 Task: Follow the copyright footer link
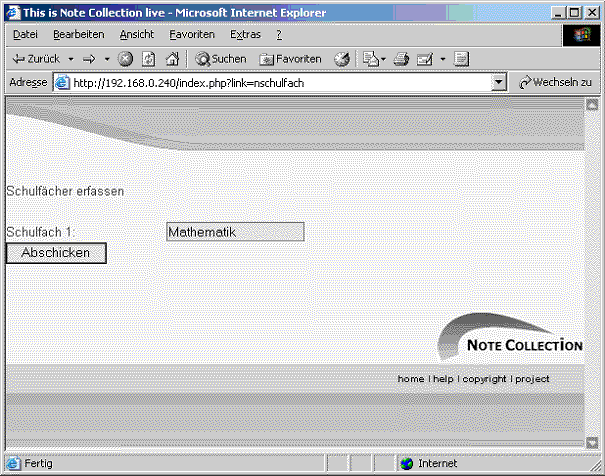click(x=484, y=379)
